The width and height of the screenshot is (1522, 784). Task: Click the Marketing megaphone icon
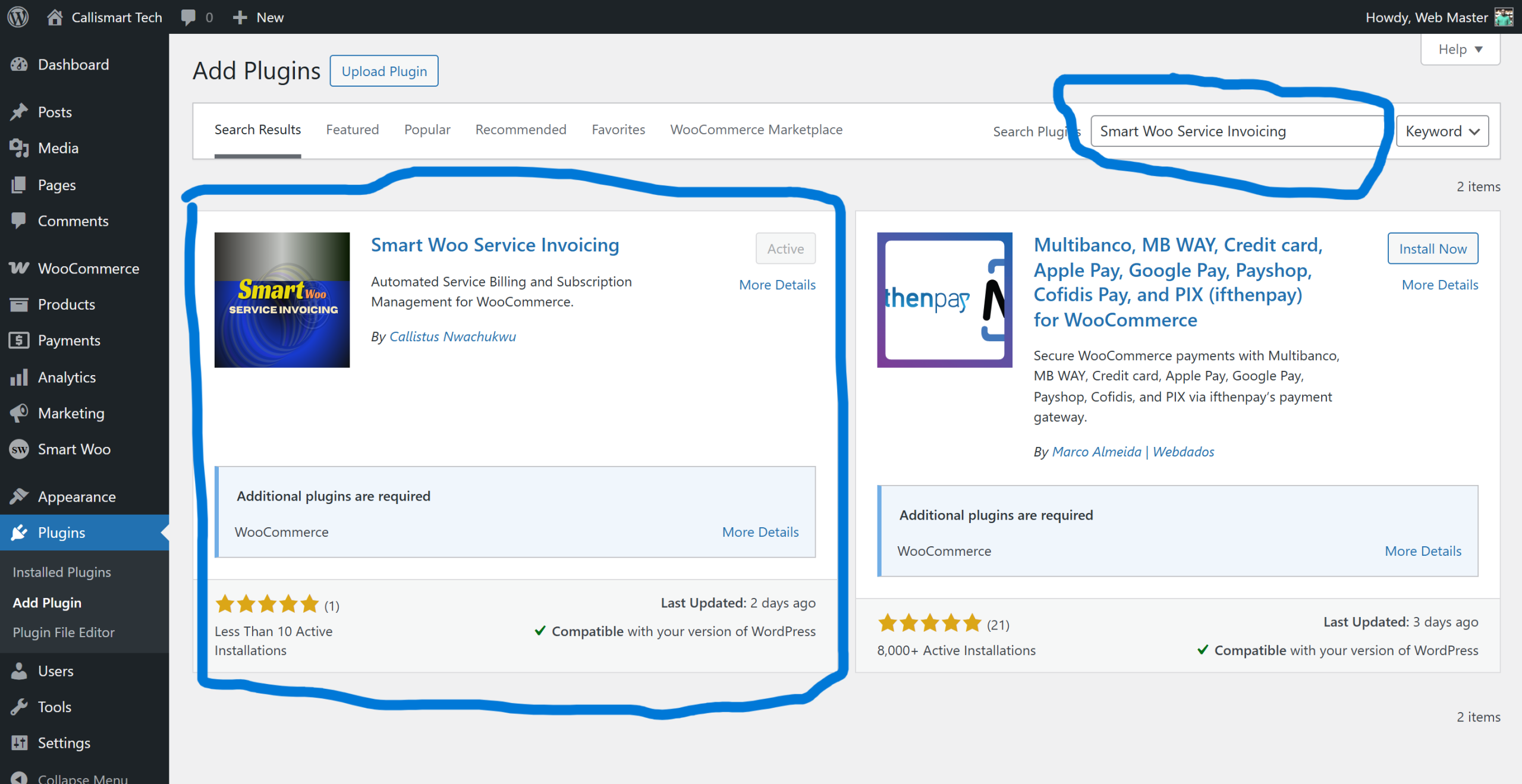click(x=19, y=413)
